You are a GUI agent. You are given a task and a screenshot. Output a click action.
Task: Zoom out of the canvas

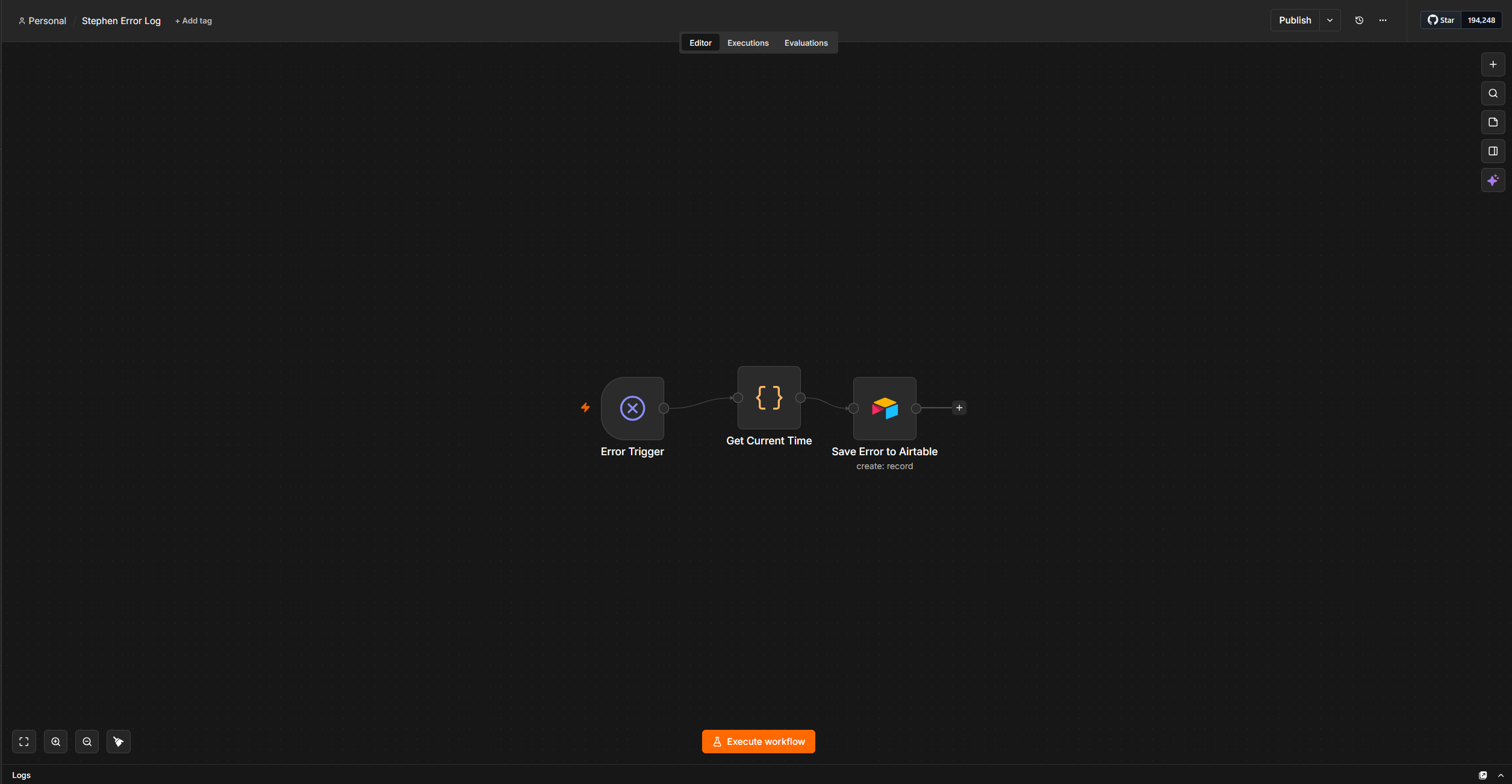point(87,741)
